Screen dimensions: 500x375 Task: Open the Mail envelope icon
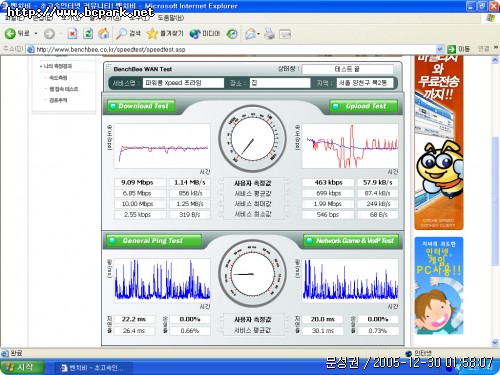pyautogui.click(x=250, y=34)
